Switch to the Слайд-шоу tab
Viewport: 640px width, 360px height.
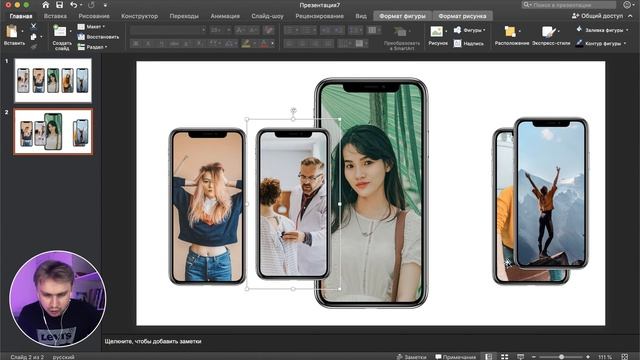267,16
